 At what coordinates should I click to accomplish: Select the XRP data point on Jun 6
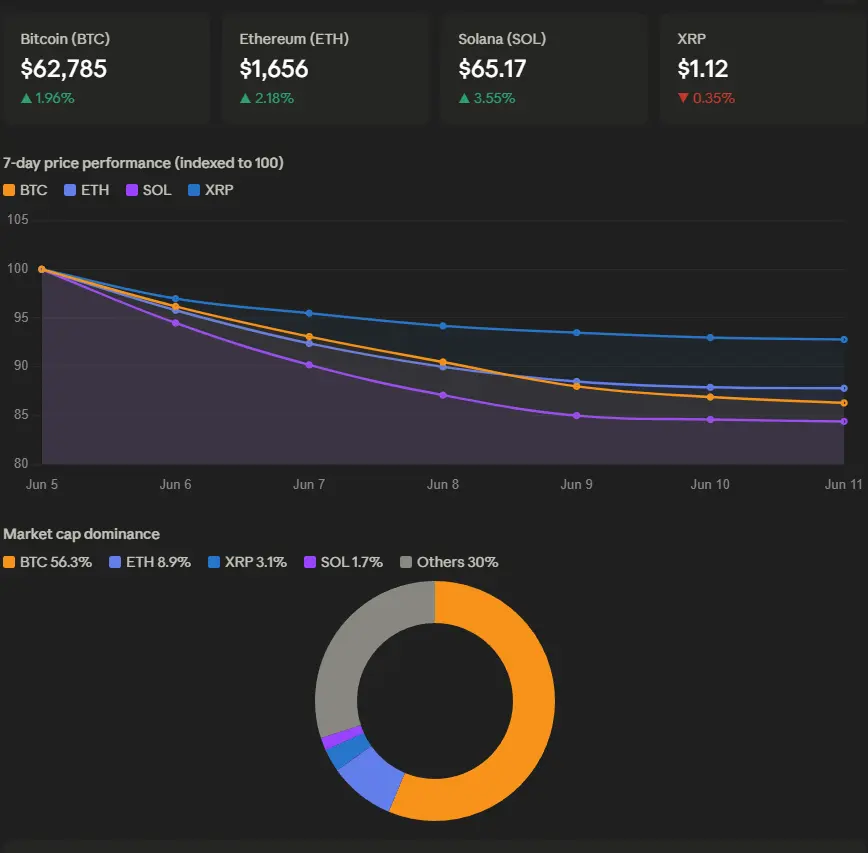[x=175, y=299]
